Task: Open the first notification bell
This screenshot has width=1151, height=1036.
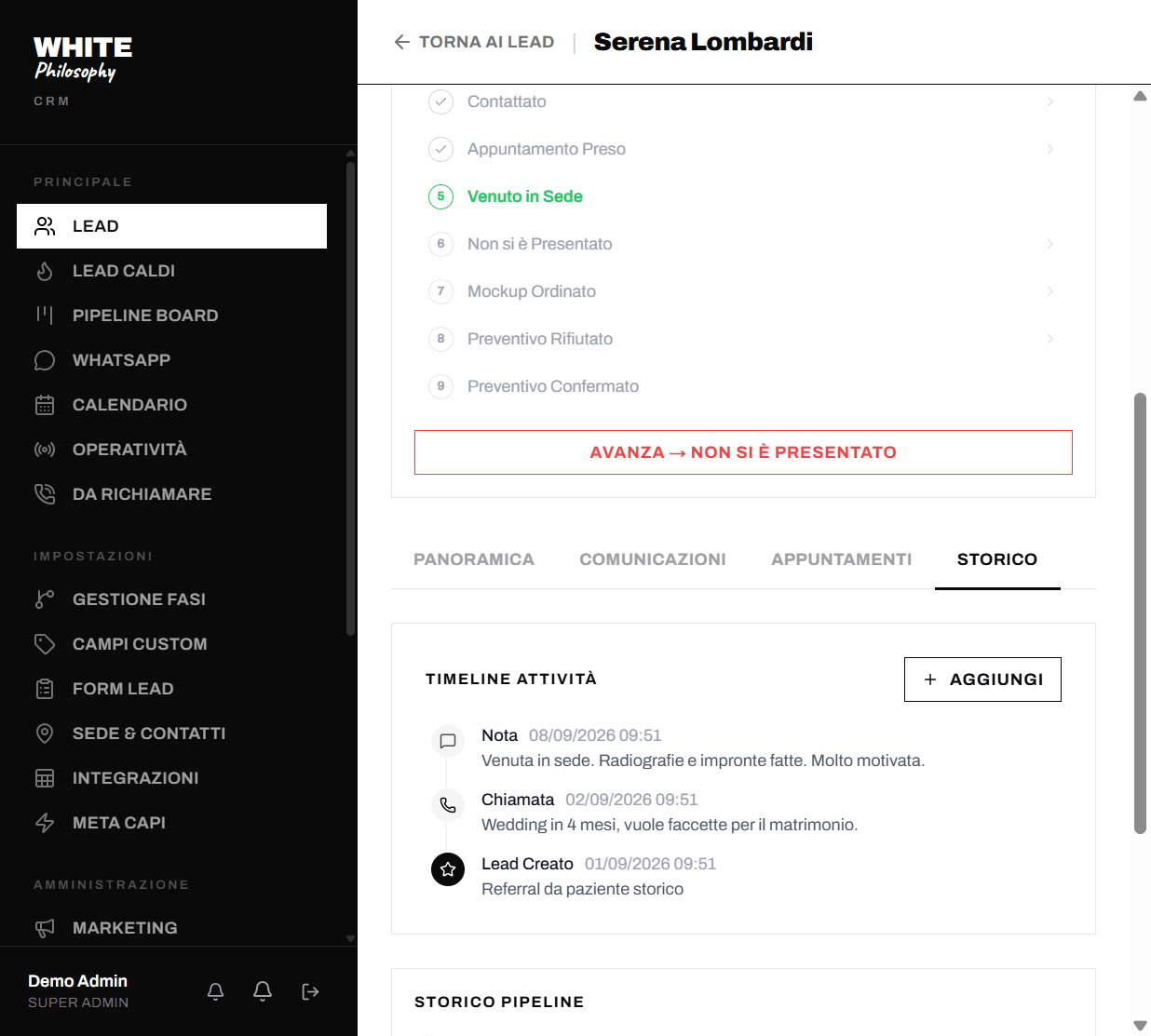Action: pyautogui.click(x=215, y=992)
